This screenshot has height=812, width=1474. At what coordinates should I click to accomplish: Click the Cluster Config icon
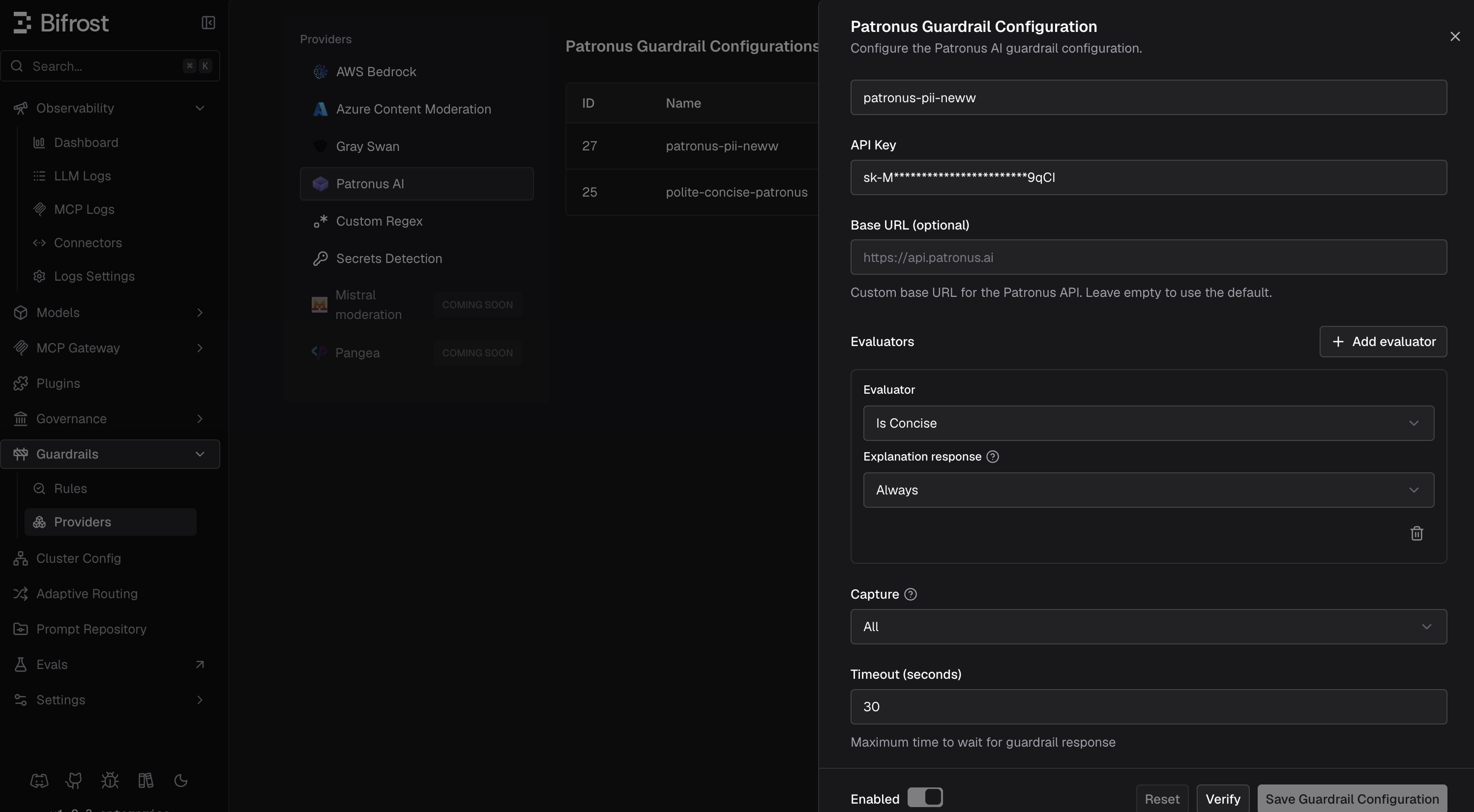click(21, 558)
